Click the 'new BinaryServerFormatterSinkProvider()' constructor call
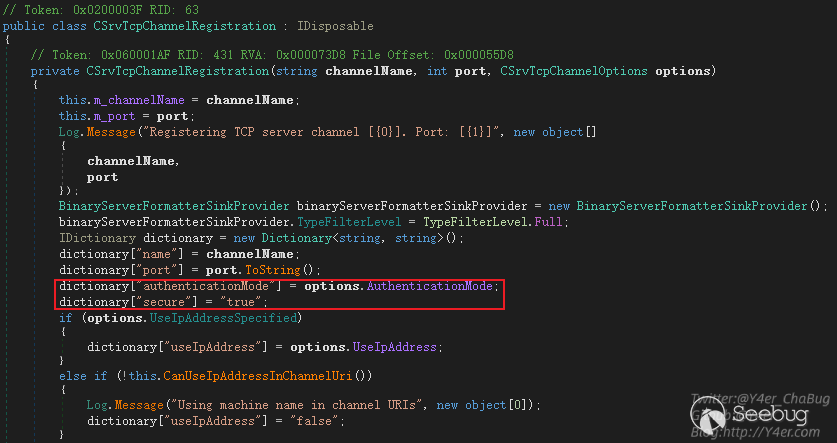This screenshot has height=443, width=837. 686,206
